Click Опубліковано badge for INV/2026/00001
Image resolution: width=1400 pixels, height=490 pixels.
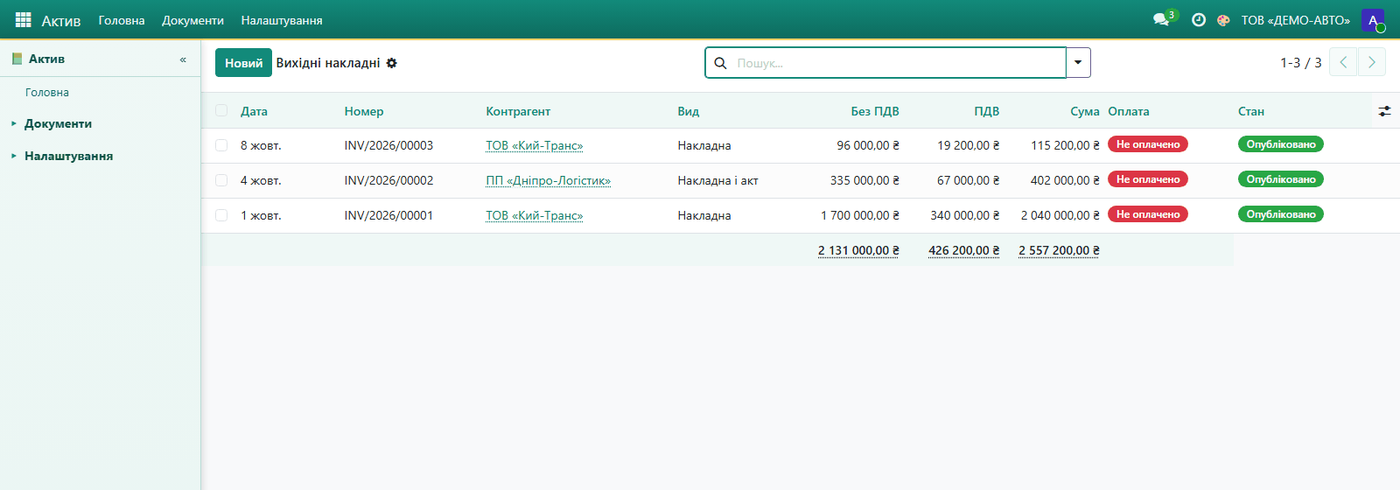(1281, 215)
